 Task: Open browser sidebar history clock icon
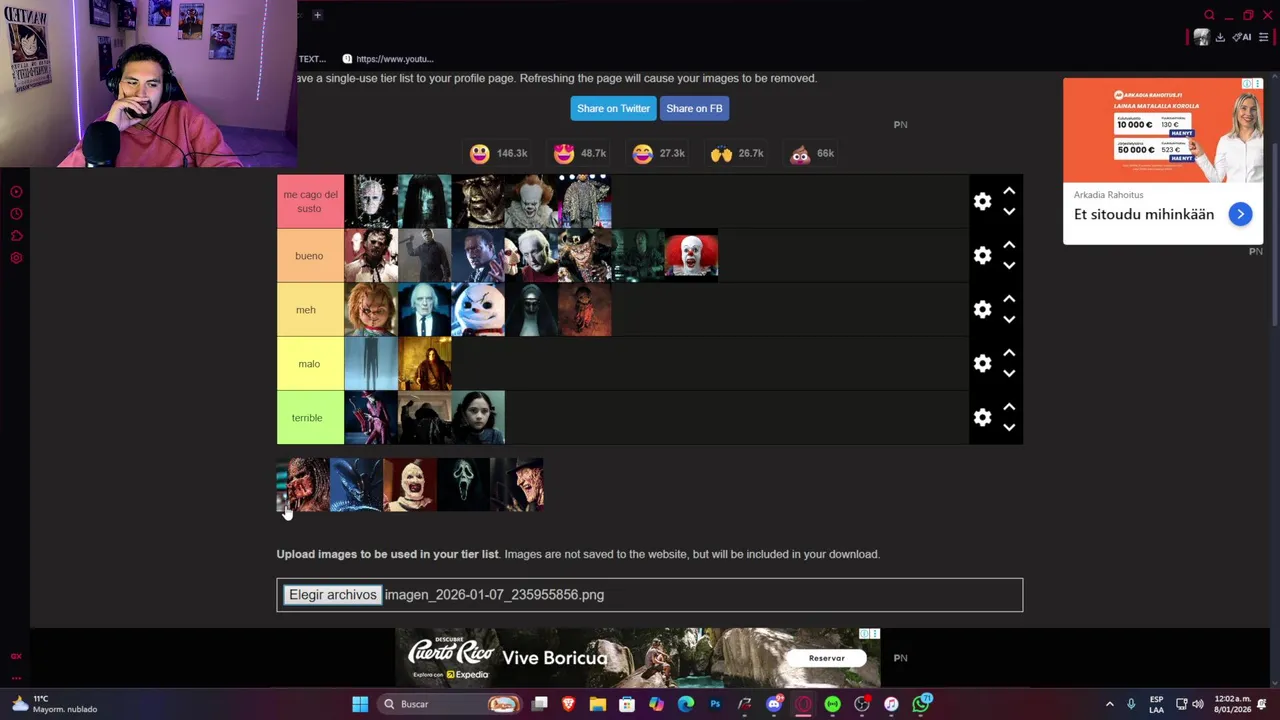tap(16, 214)
